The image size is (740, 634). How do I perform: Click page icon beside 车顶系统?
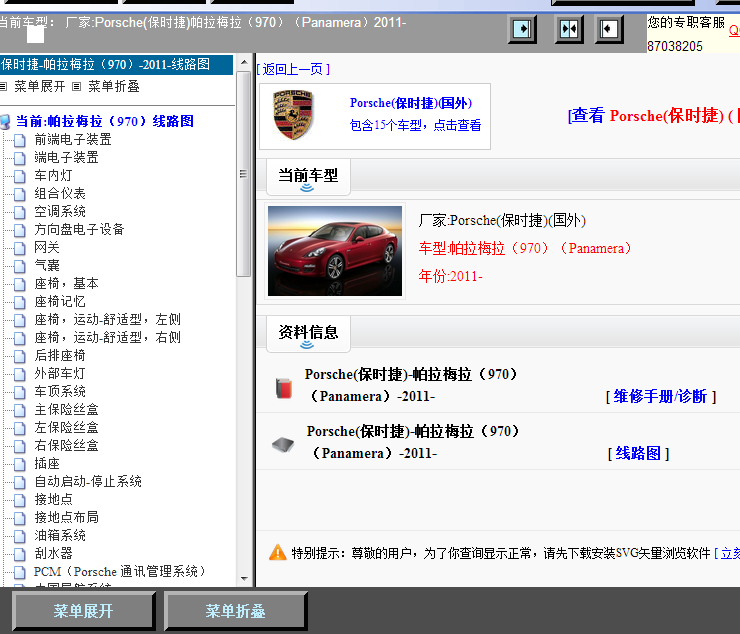coord(19,392)
